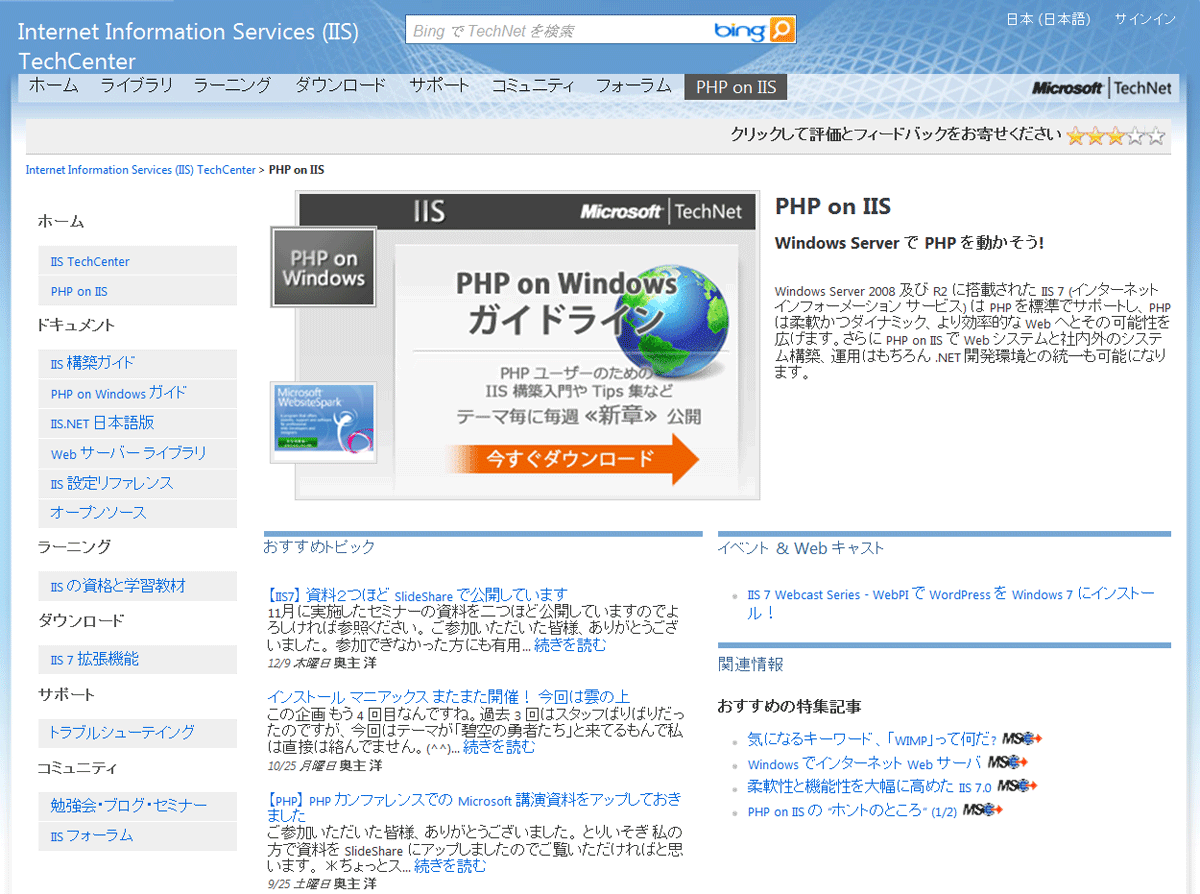Open the ライブラリ navigation tab

pyautogui.click(x=137, y=86)
